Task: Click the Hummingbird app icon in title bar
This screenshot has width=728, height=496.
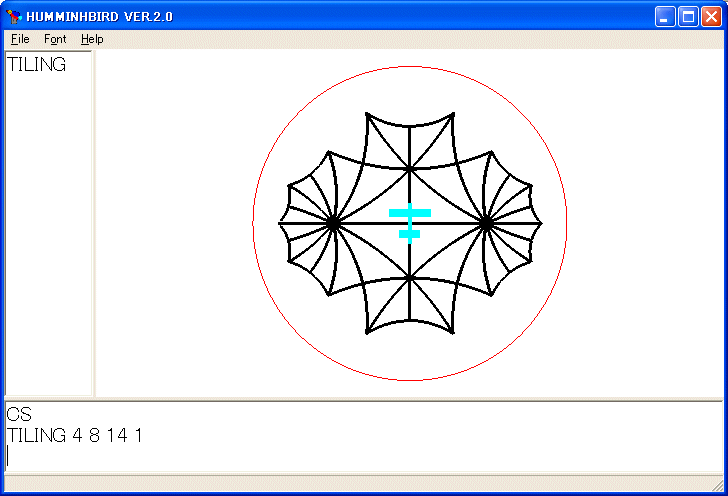Action: tap(14, 17)
